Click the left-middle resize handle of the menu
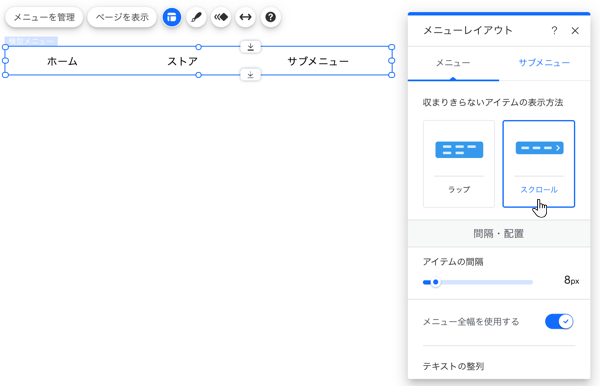600x386 pixels. pos(5,61)
